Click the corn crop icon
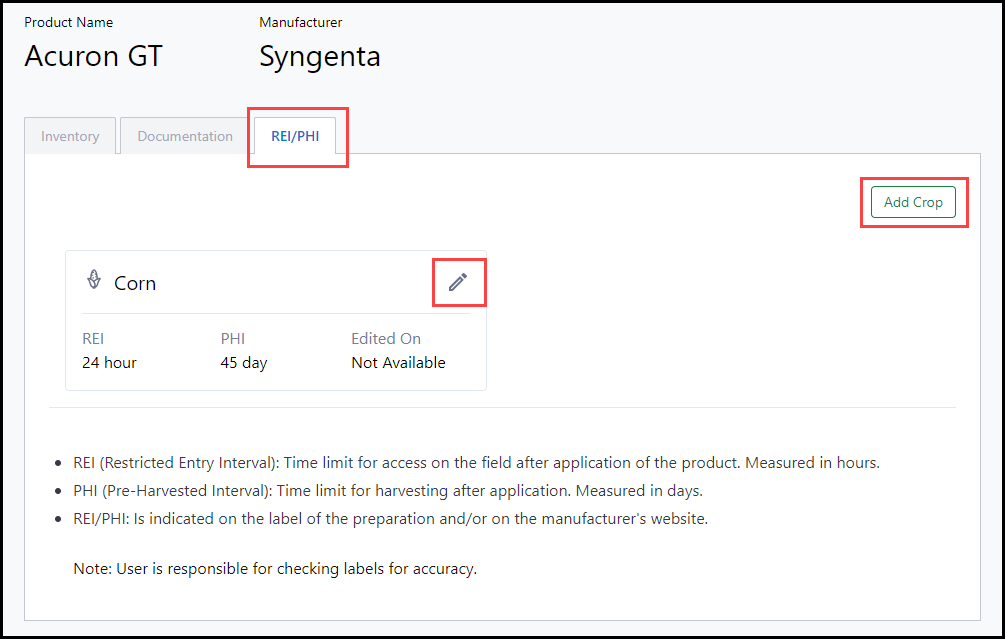 point(94,281)
